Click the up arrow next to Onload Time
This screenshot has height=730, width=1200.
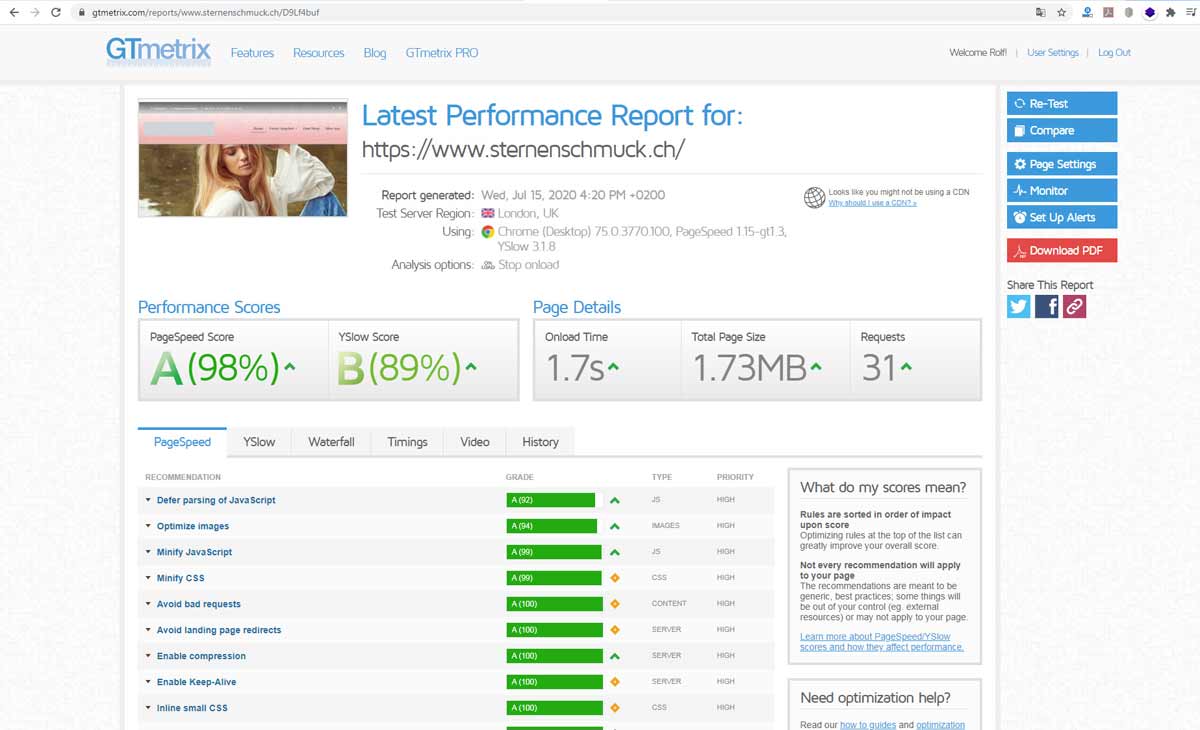click(613, 367)
